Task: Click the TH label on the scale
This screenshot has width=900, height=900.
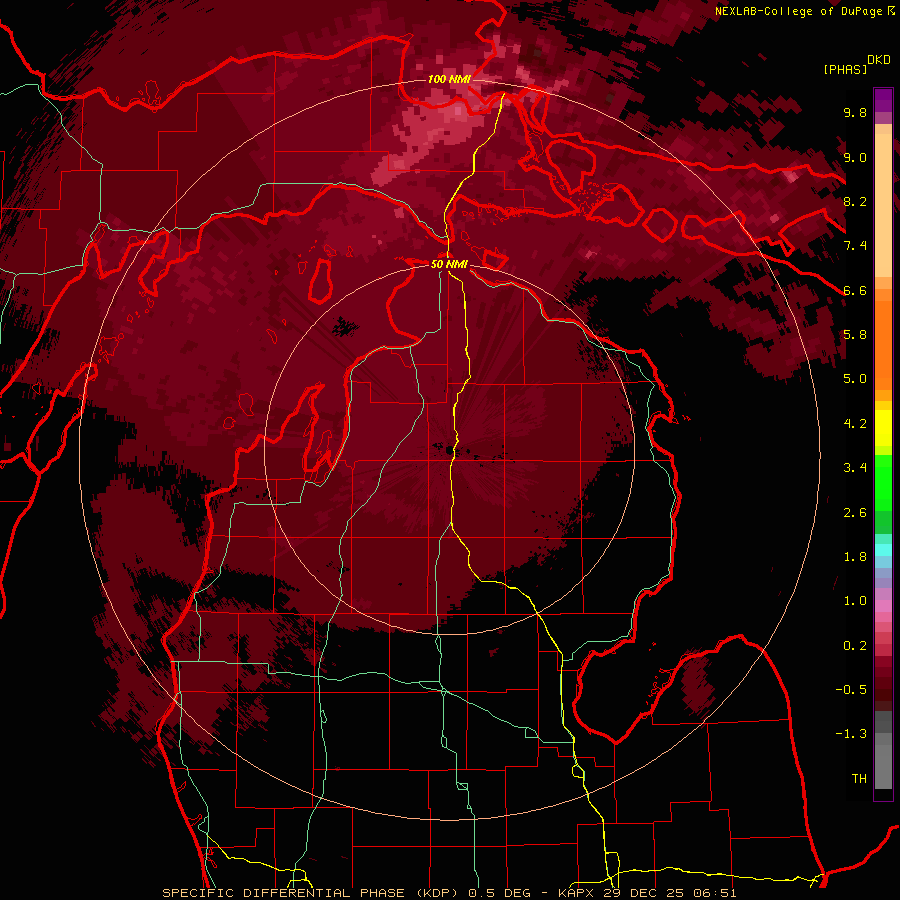Action: pyautogui.click(x=859, y=779)
